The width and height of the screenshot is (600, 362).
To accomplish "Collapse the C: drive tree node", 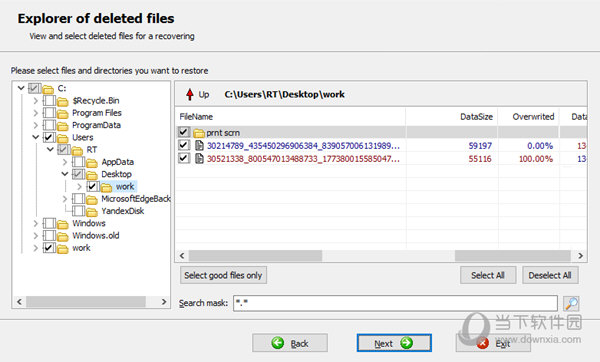I will [21, 88].
